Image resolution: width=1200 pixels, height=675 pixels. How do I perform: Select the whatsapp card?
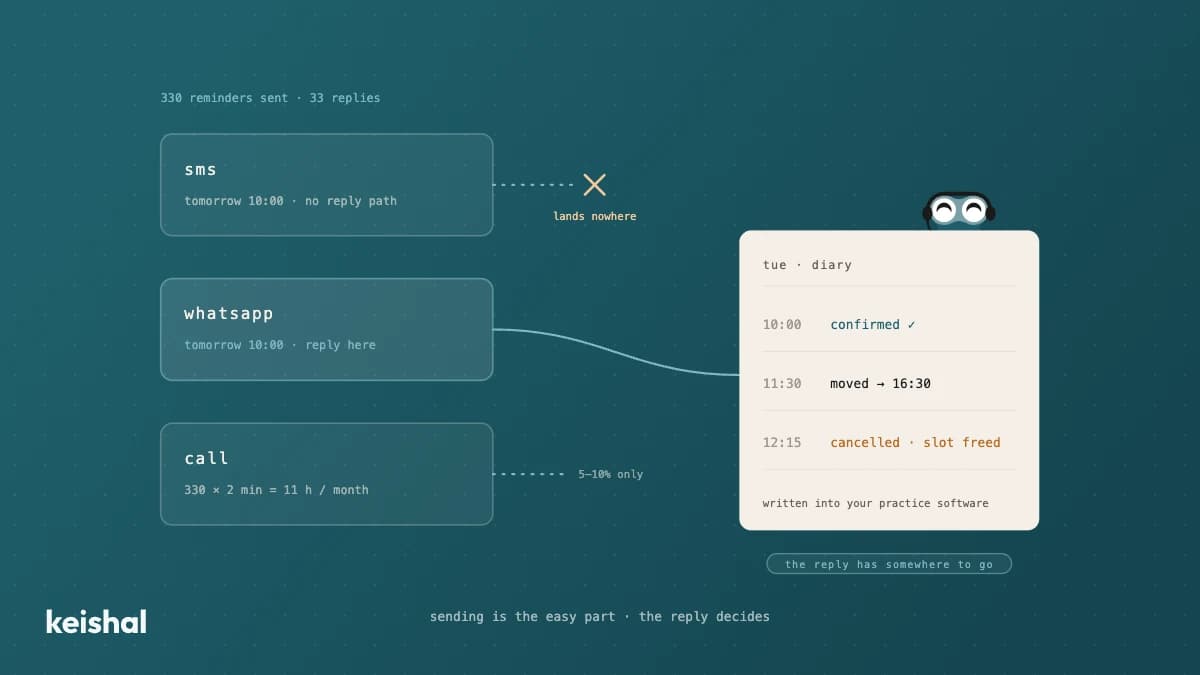coord(326,329)
